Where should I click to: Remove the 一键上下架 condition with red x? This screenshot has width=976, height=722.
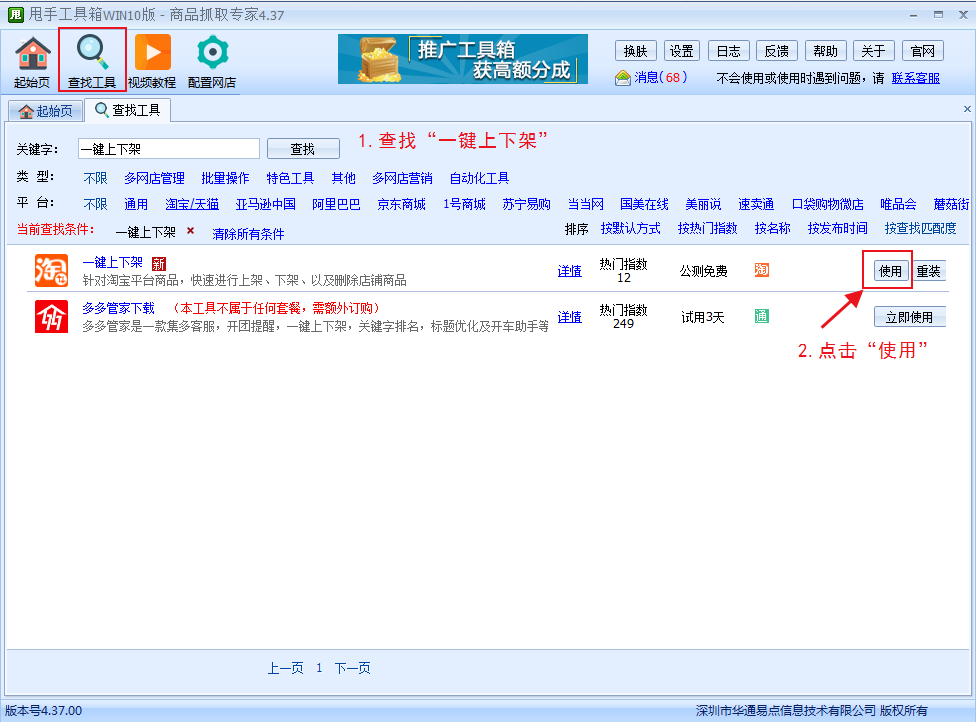(x=190, y=231)
